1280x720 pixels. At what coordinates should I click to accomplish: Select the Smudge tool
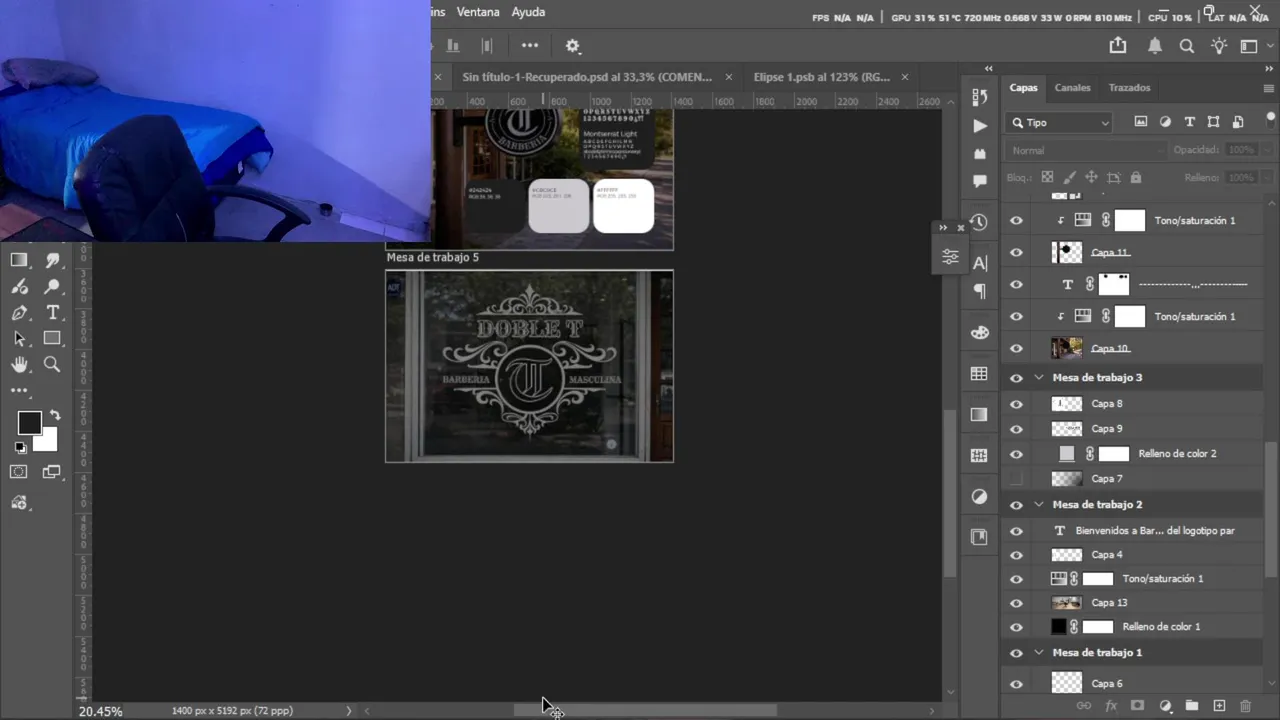pos(52,260)
